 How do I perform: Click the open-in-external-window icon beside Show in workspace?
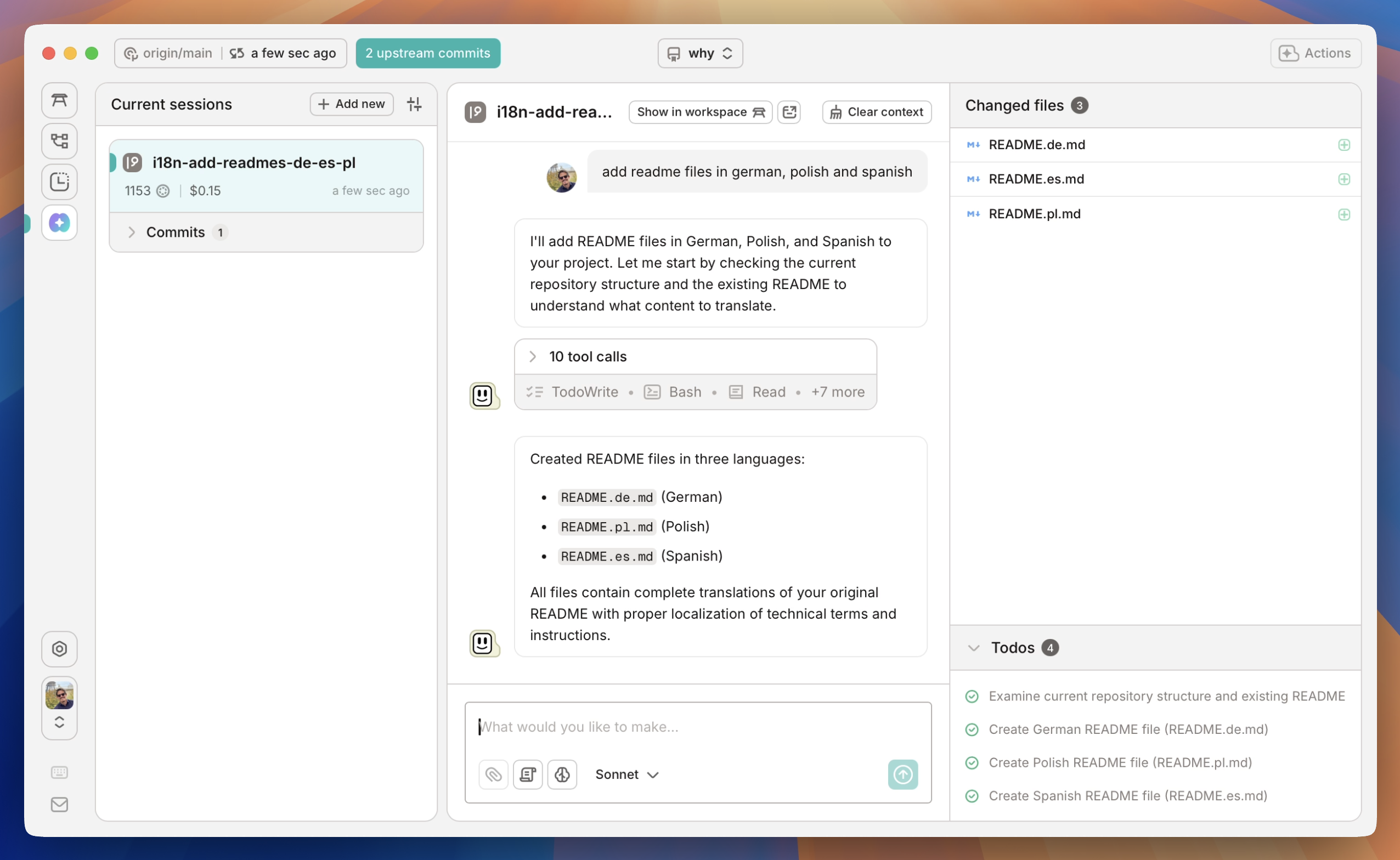click(789, 112)
